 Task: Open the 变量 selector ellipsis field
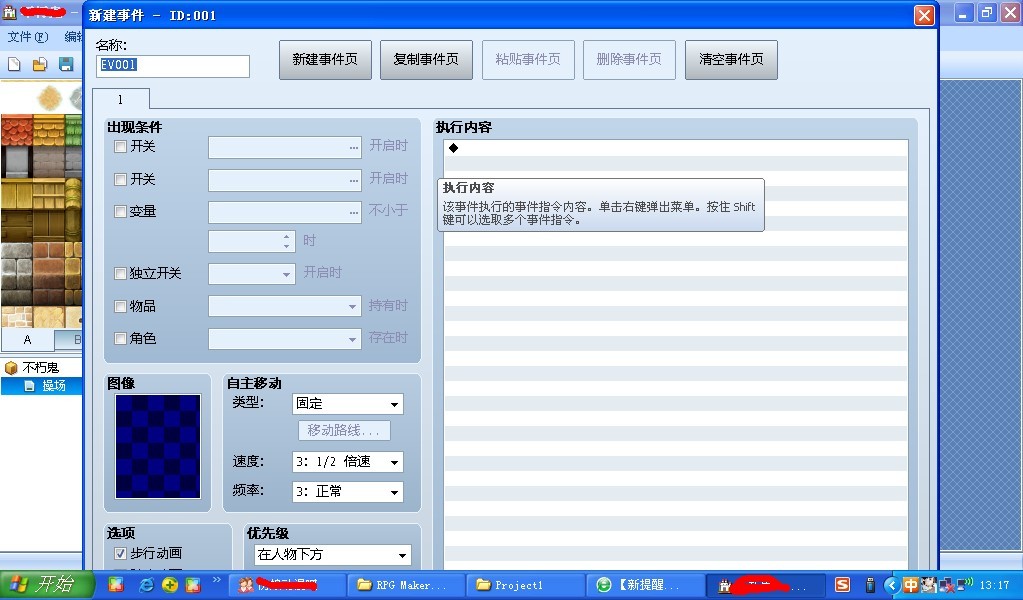[284, 212]
